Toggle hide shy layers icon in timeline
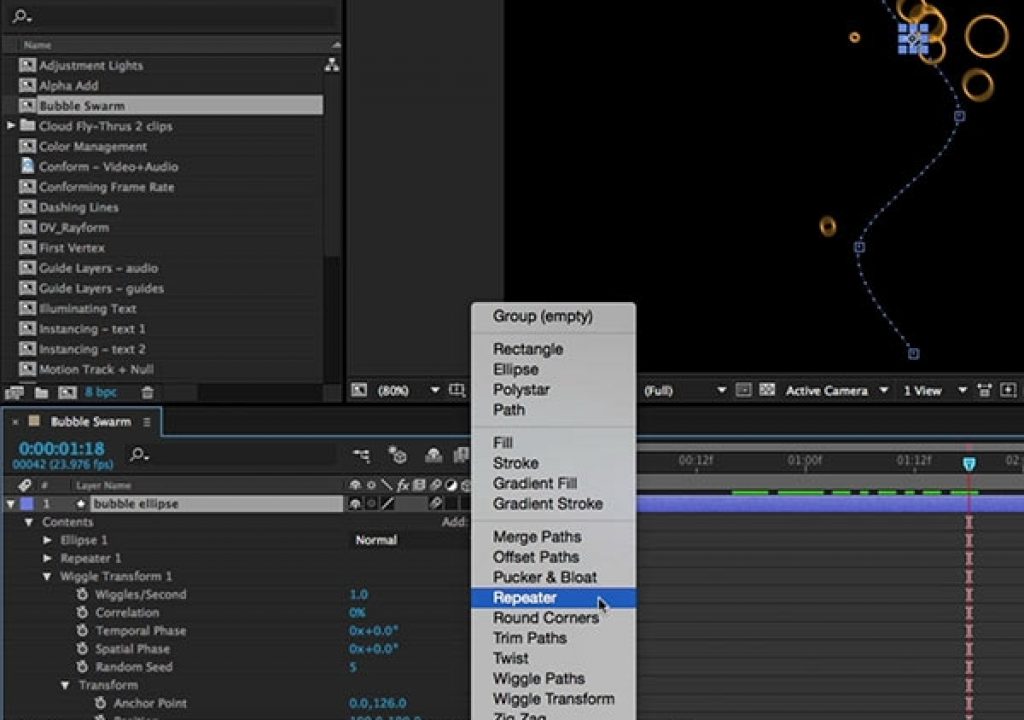1024x720 pixels. tap(434, 455)
